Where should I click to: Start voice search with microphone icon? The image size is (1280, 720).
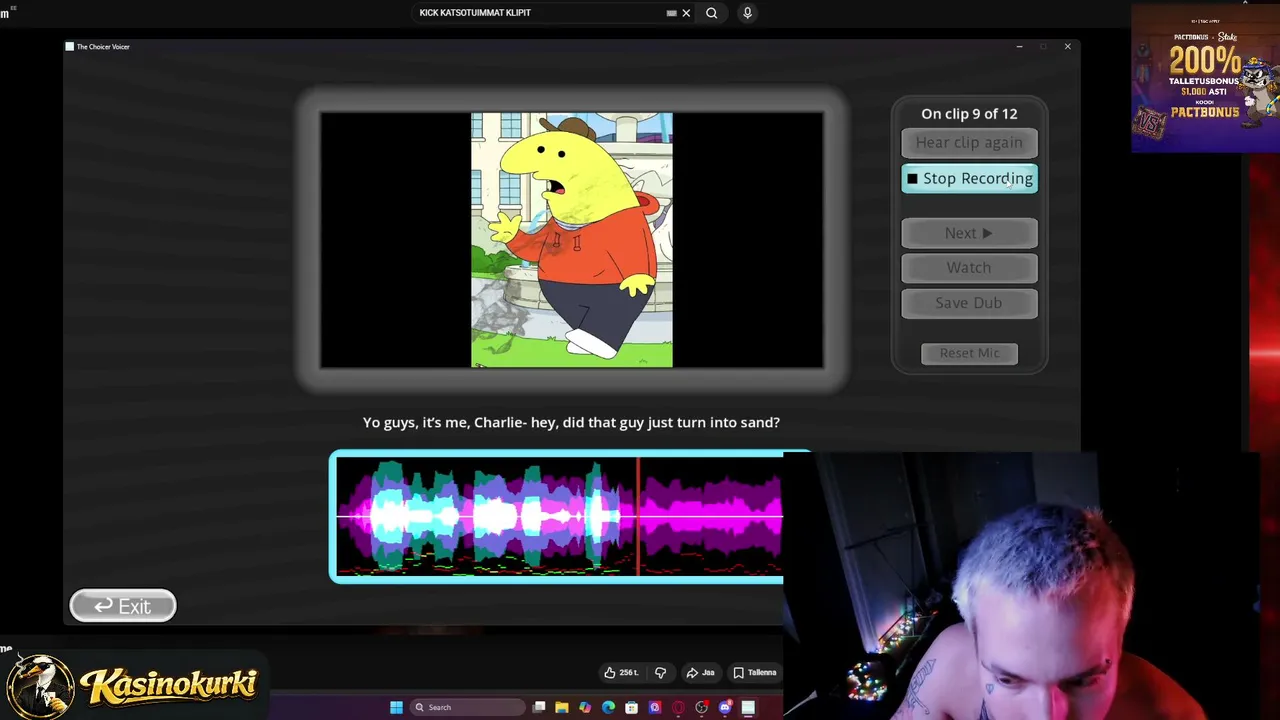click(747, 13)
